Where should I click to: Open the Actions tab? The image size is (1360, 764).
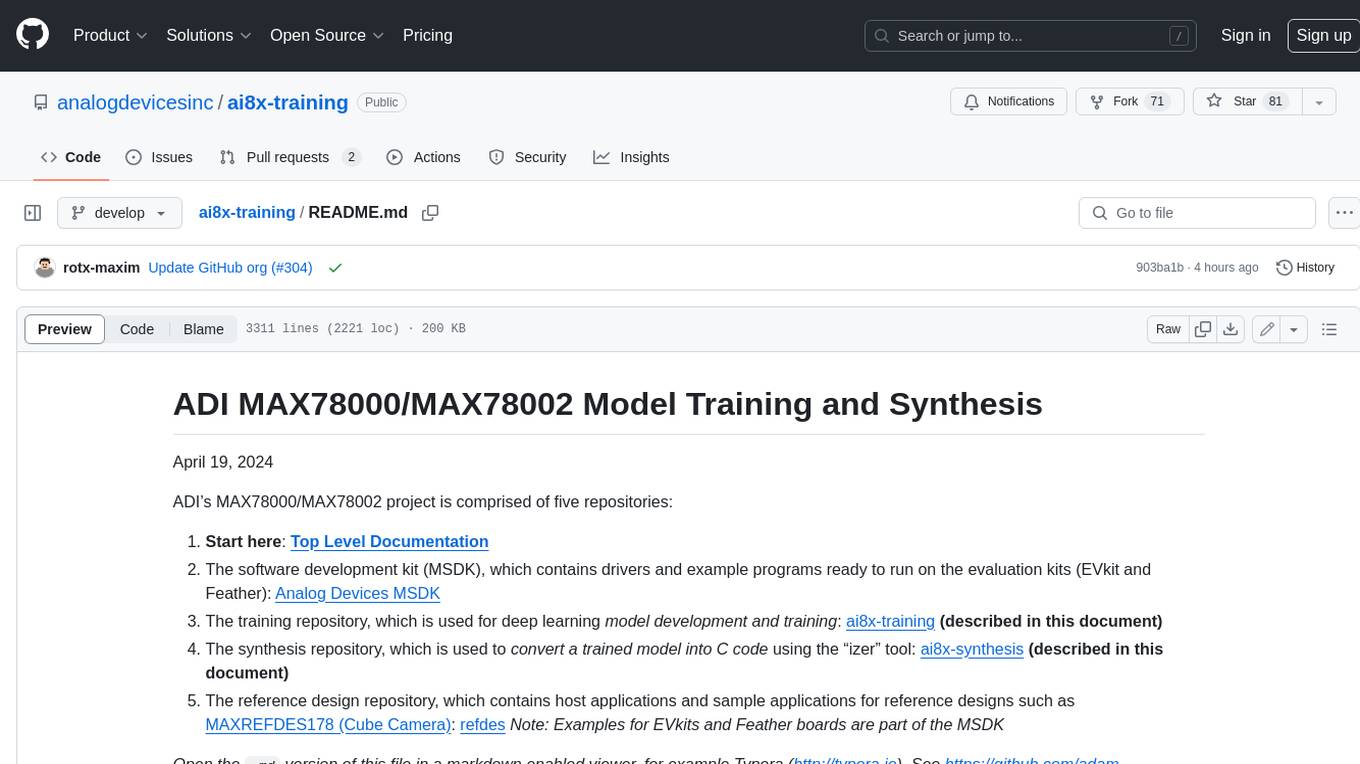[423, 157]
